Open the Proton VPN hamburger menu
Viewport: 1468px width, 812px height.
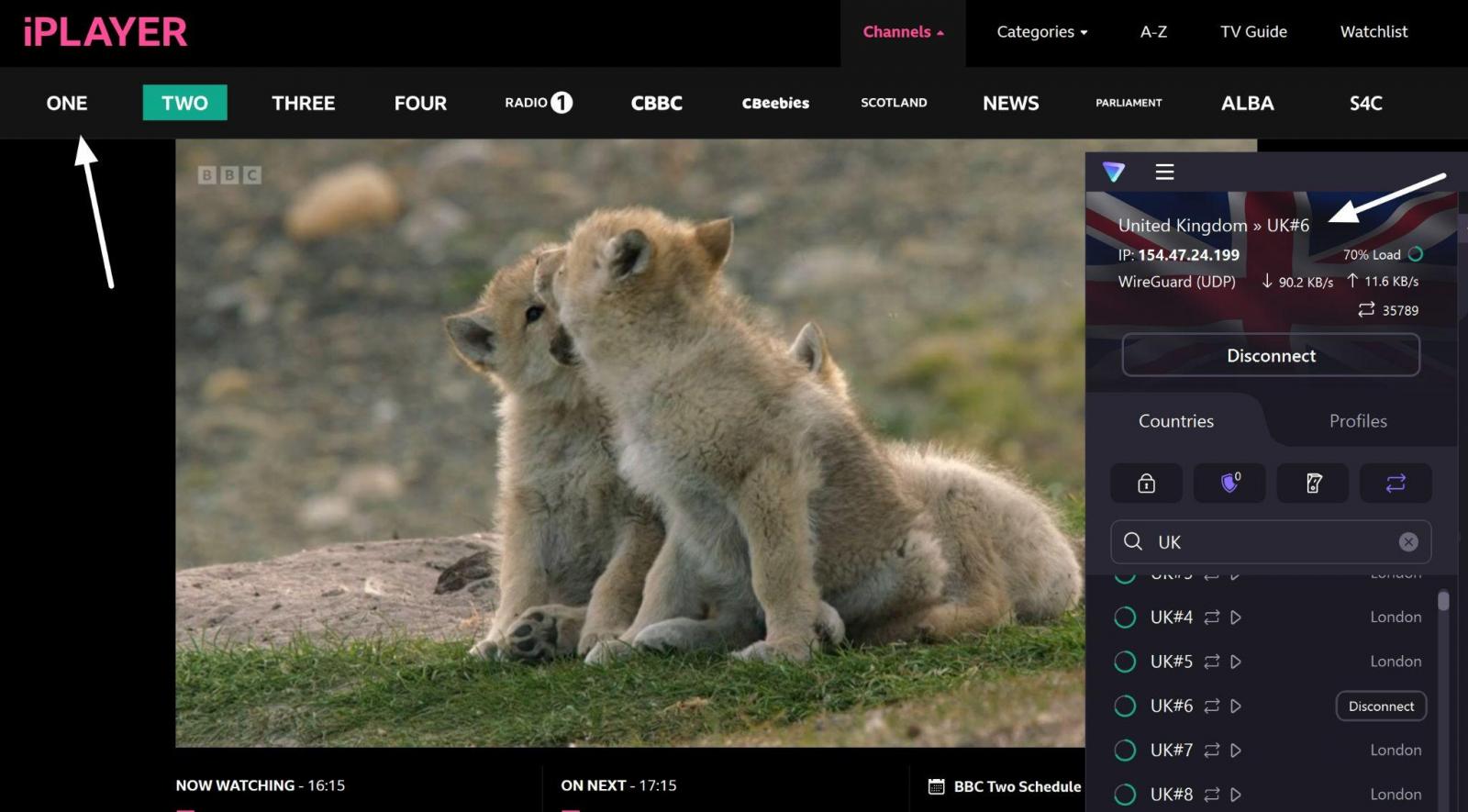tap(1164, 172)
